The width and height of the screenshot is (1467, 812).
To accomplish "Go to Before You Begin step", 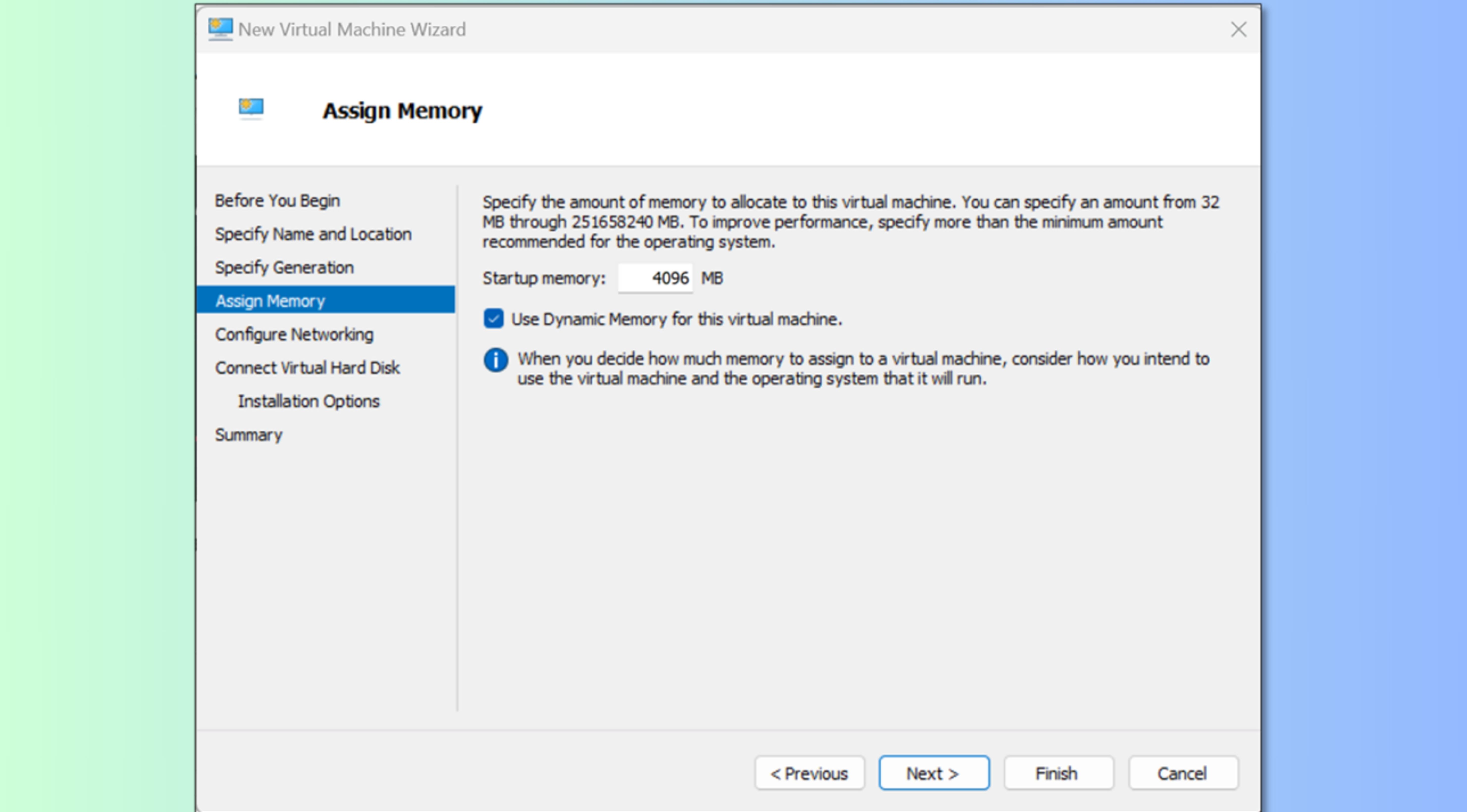I will 277,200.
